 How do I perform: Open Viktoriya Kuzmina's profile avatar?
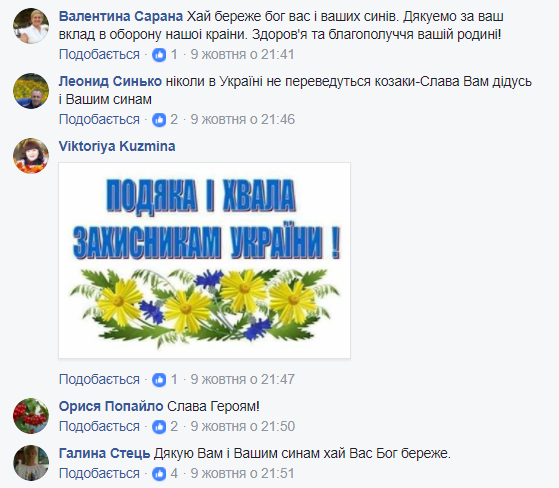(x=31, y=156)
